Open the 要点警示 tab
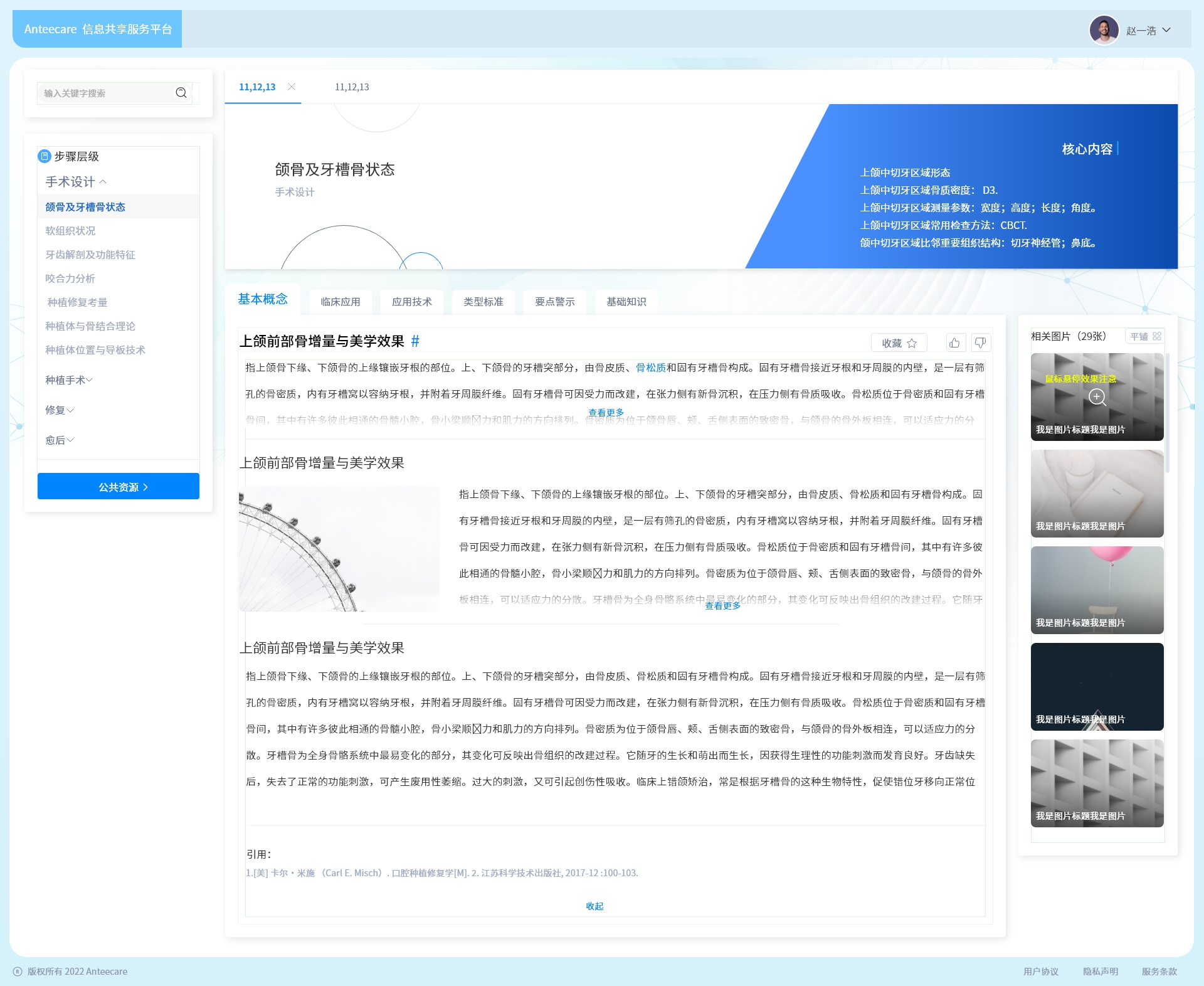The width and height of the screenshot is (1204, 986). (554, 302)
